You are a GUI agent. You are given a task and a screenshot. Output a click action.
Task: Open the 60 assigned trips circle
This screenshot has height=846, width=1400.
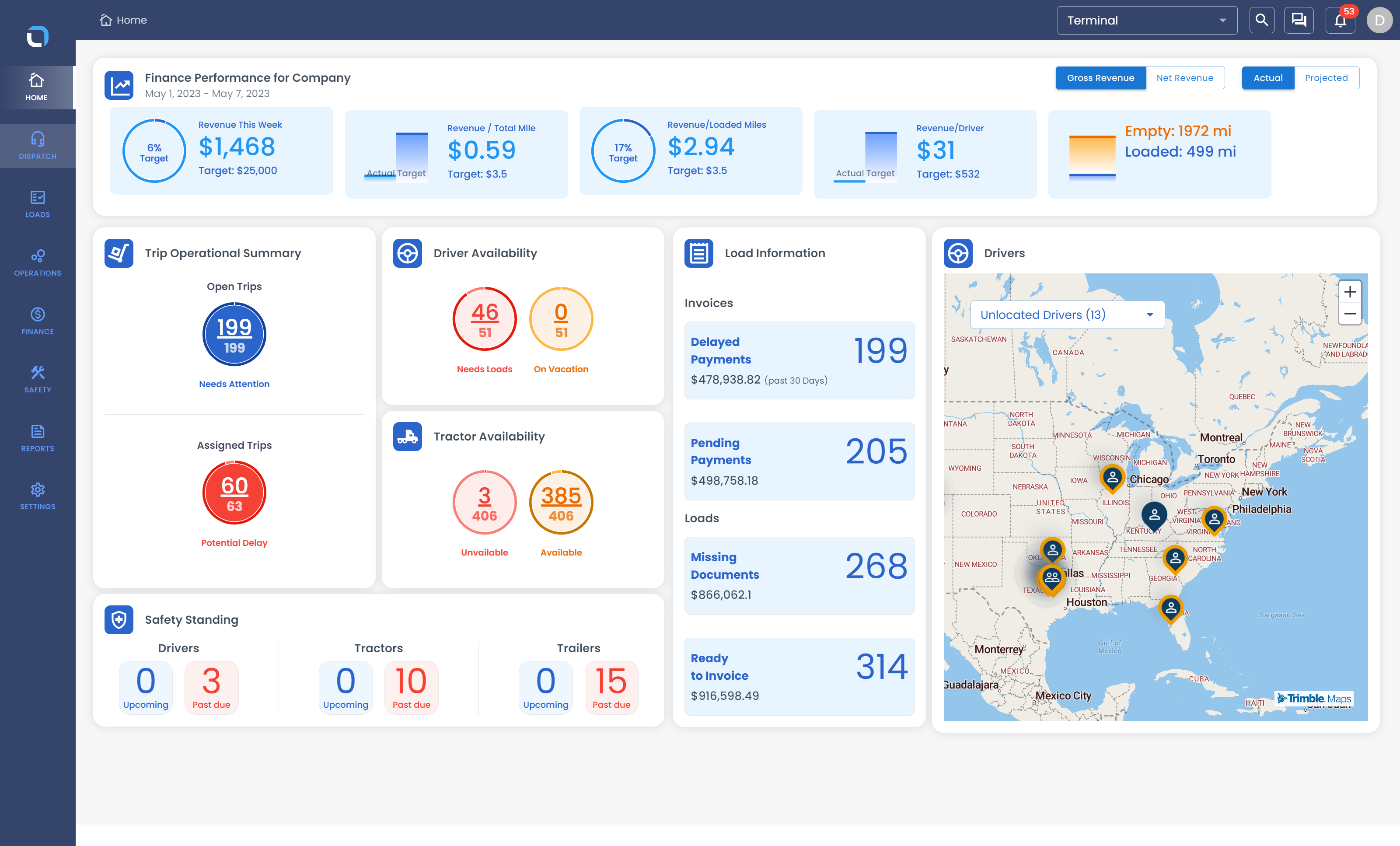(x=234, y=493)
